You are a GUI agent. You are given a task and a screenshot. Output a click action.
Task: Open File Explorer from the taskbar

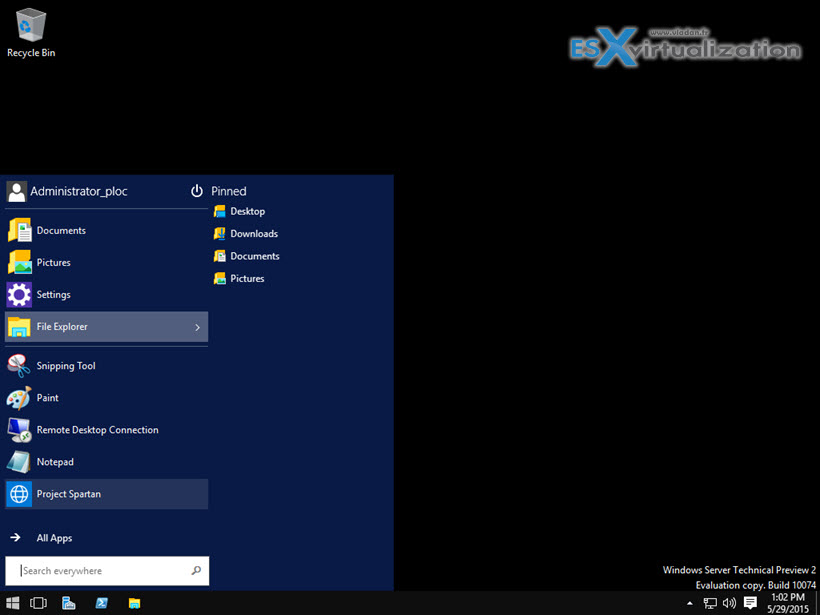click(x=134, y=603)
